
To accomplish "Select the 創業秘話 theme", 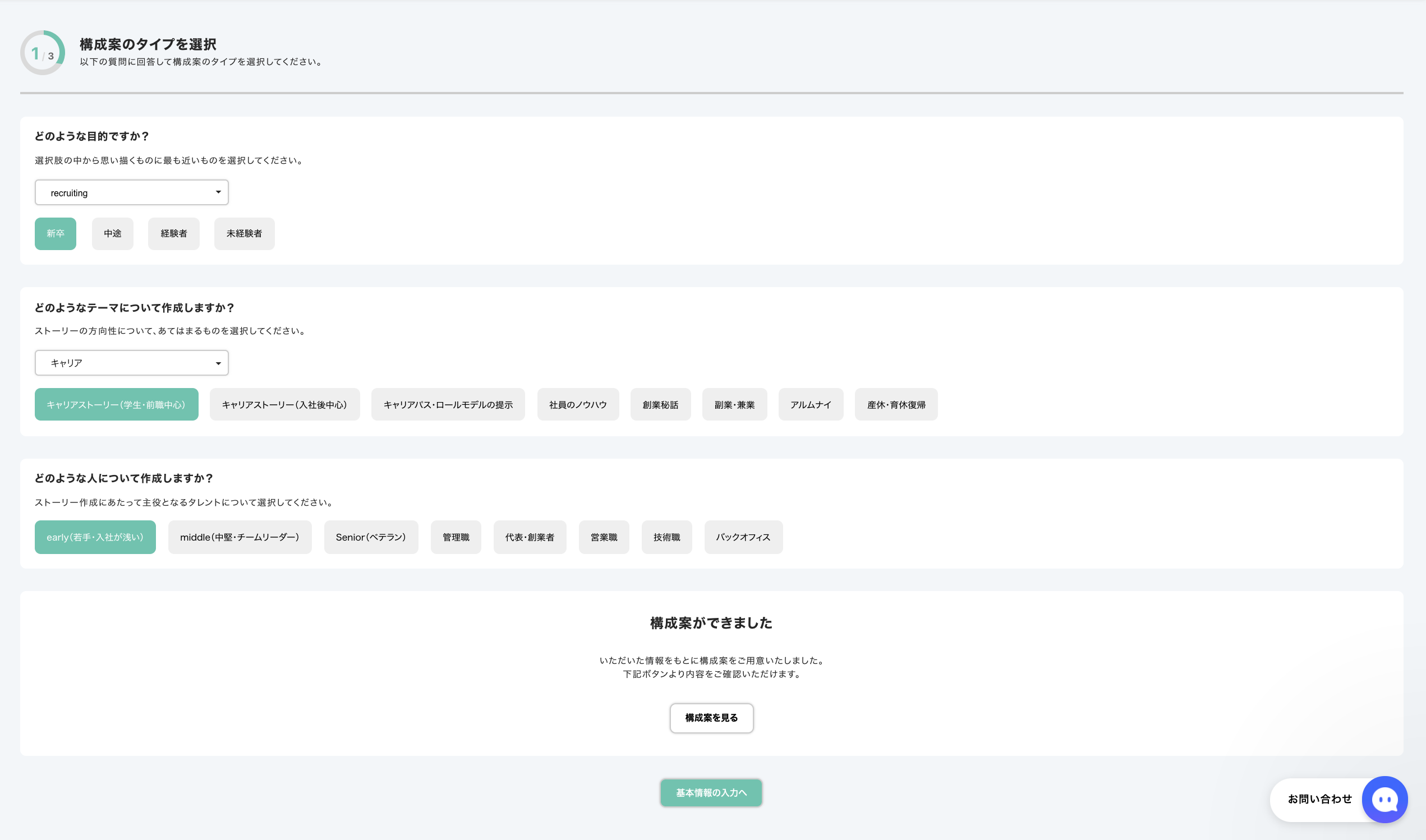I will click(660, 405).
